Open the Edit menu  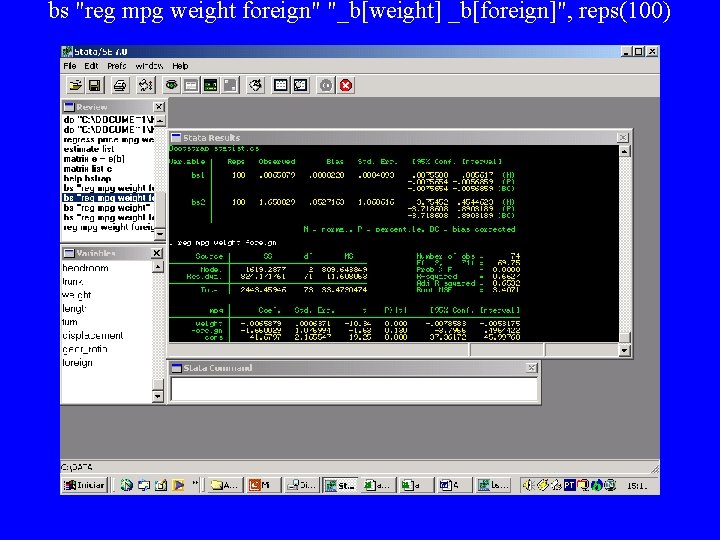[x=91, y=66]
